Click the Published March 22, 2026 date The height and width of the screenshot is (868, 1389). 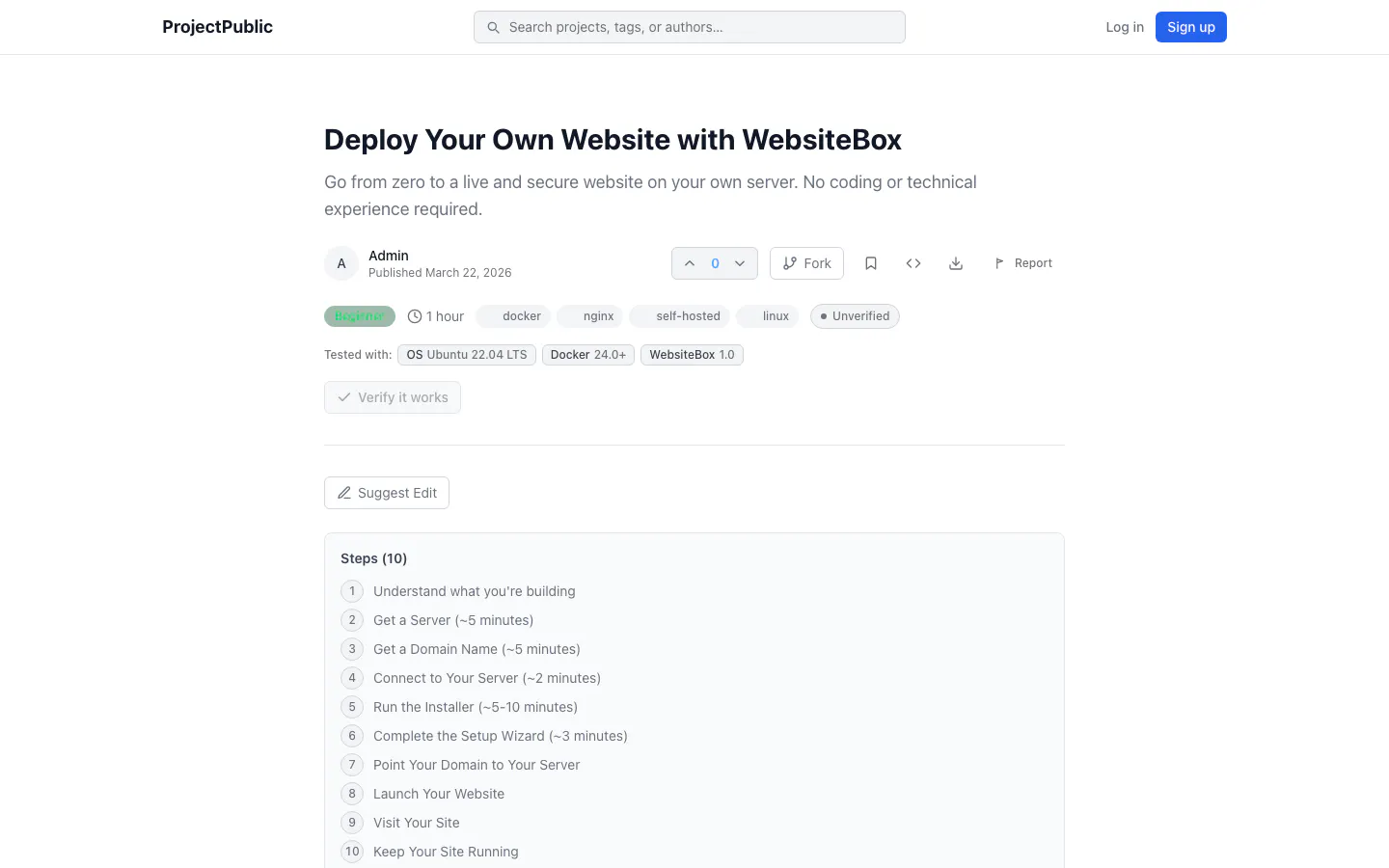(440, 273)
